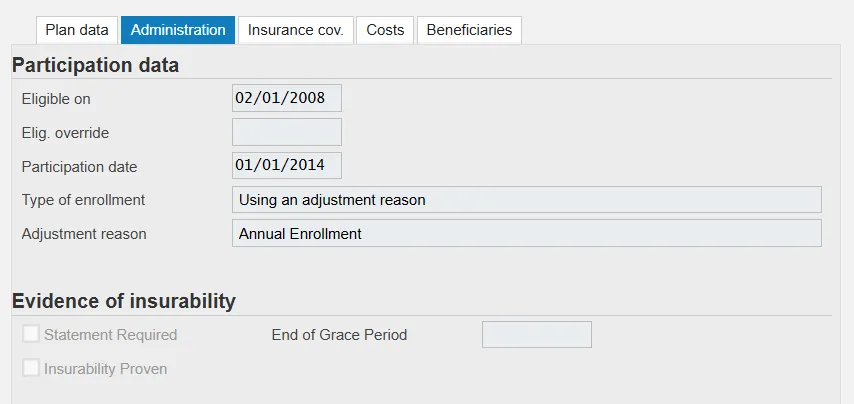Focus the End of Grace Period input box

(x=537, y=335)
